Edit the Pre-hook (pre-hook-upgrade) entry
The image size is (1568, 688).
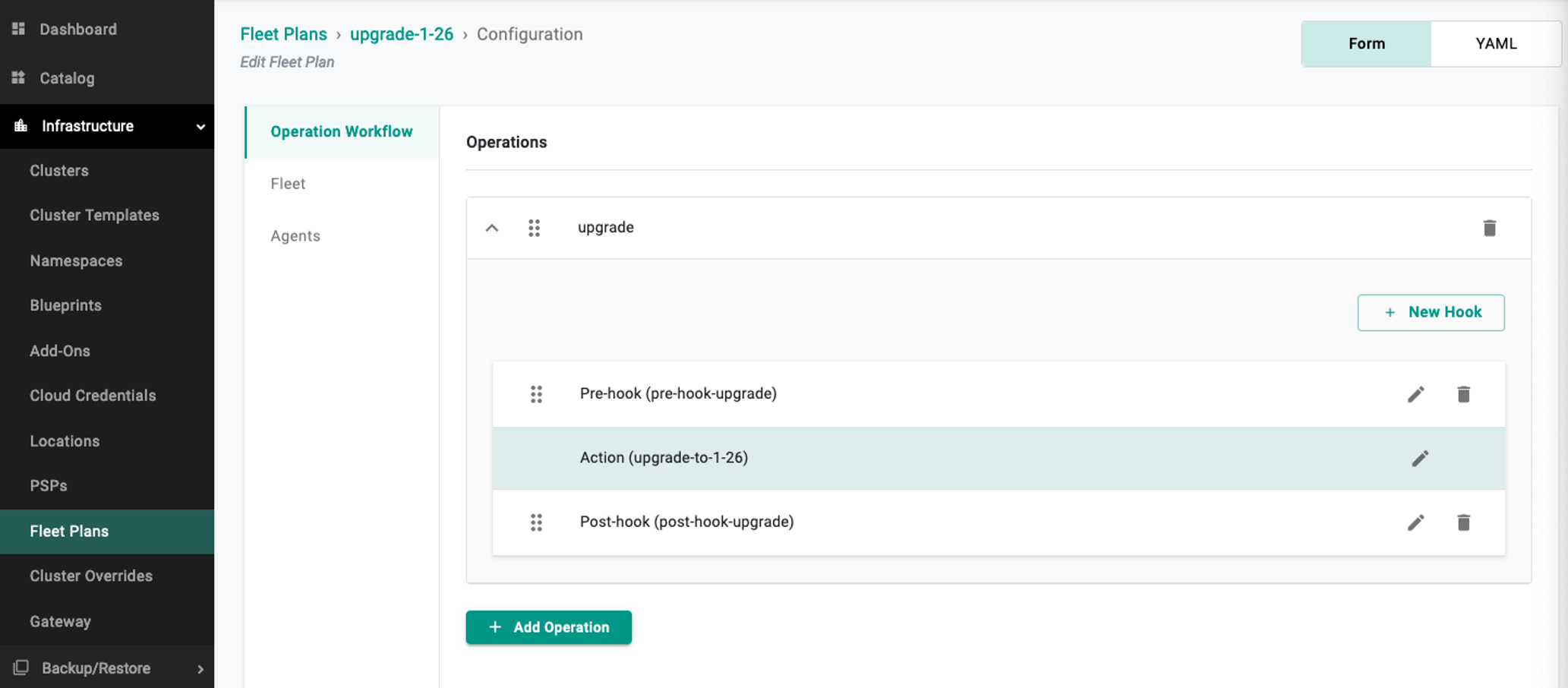pos(1415,394)
